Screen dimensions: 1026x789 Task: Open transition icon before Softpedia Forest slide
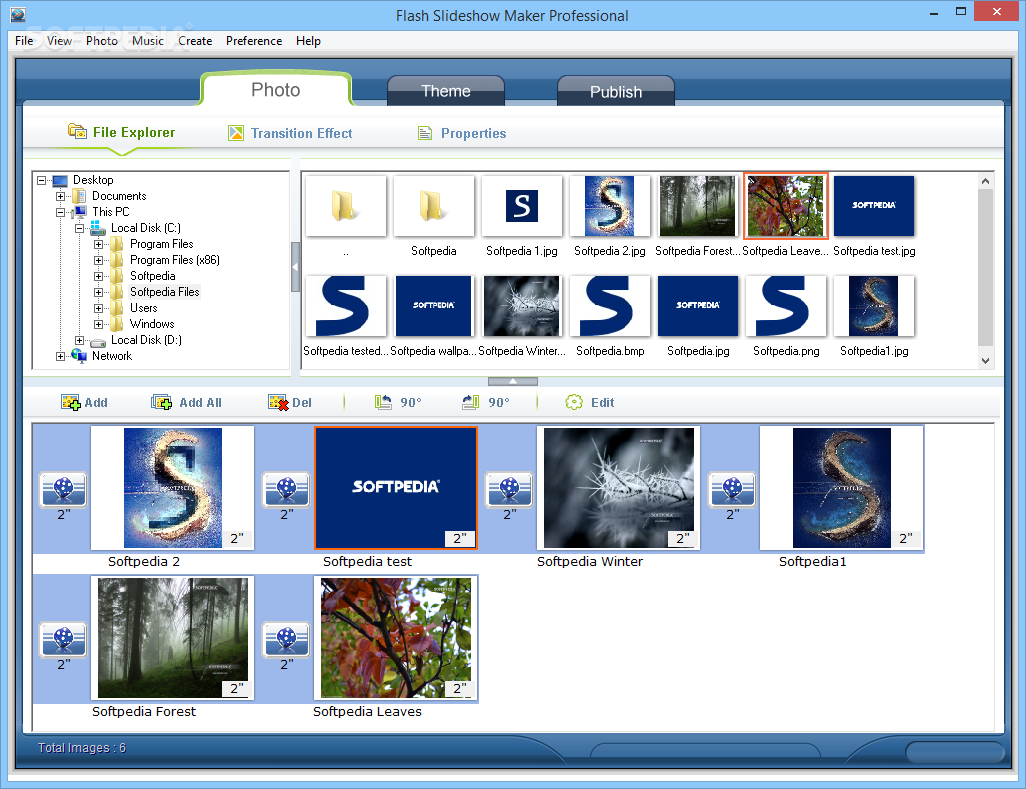[x=63, y=640]
